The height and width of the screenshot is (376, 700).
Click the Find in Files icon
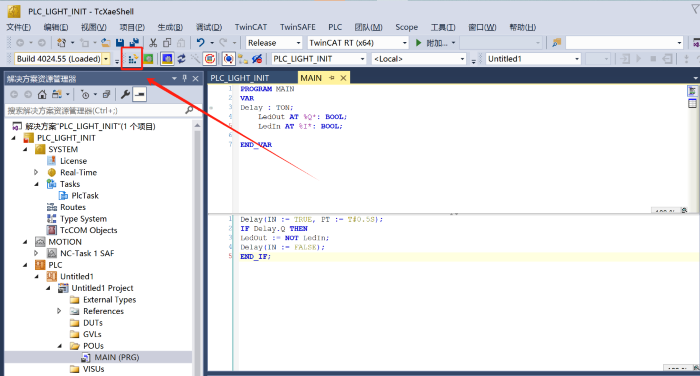click(x=556, y=43)
